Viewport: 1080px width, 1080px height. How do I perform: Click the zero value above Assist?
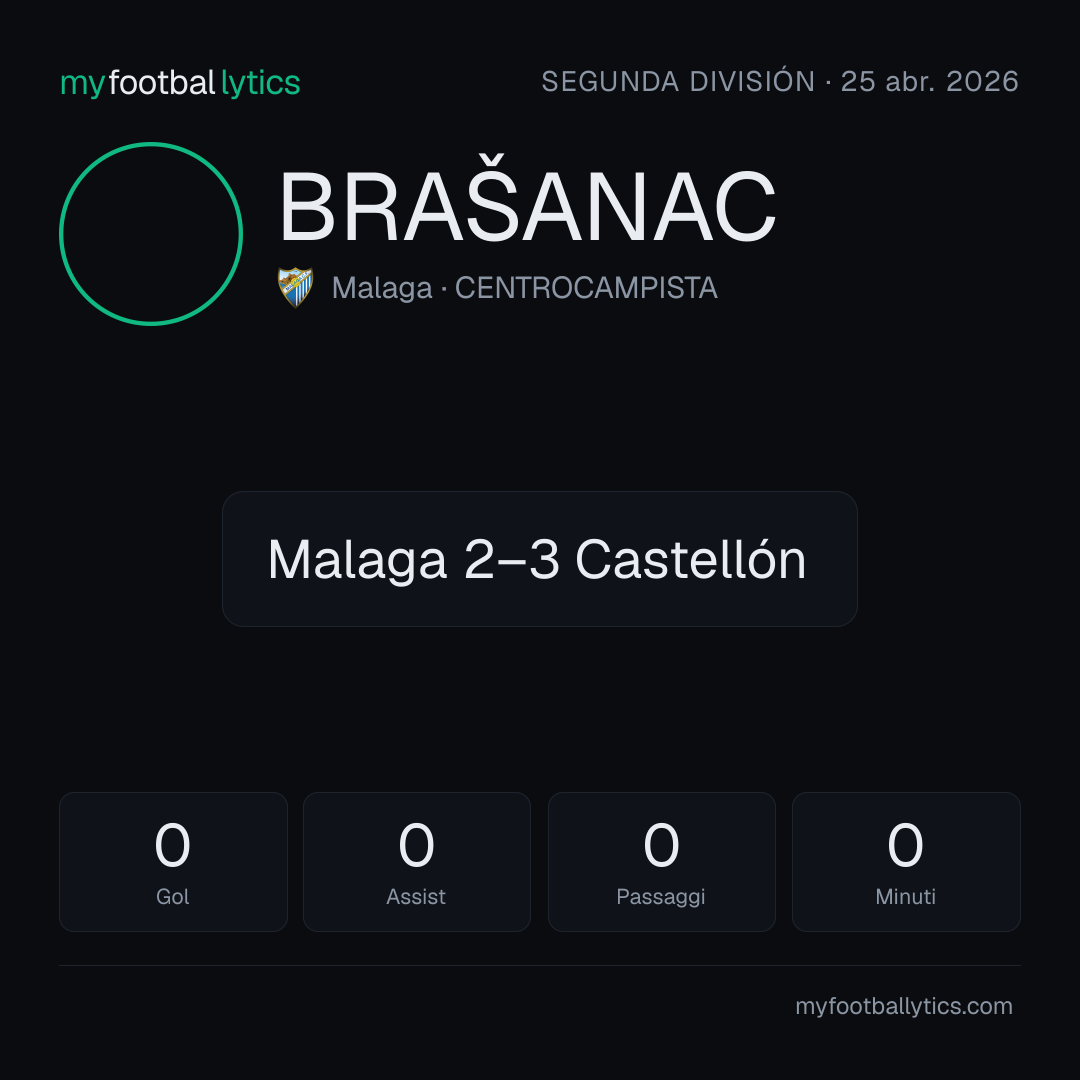click(416, 845)
